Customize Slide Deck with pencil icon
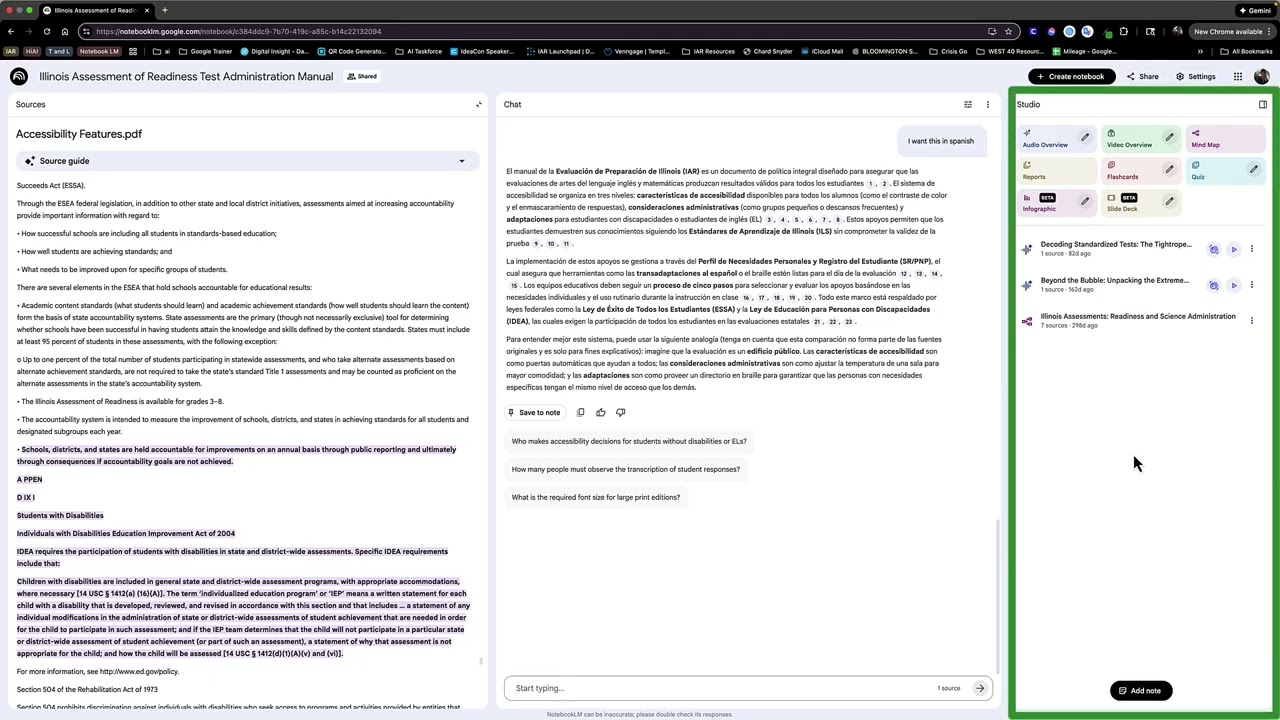 [x=1169, y=201]
